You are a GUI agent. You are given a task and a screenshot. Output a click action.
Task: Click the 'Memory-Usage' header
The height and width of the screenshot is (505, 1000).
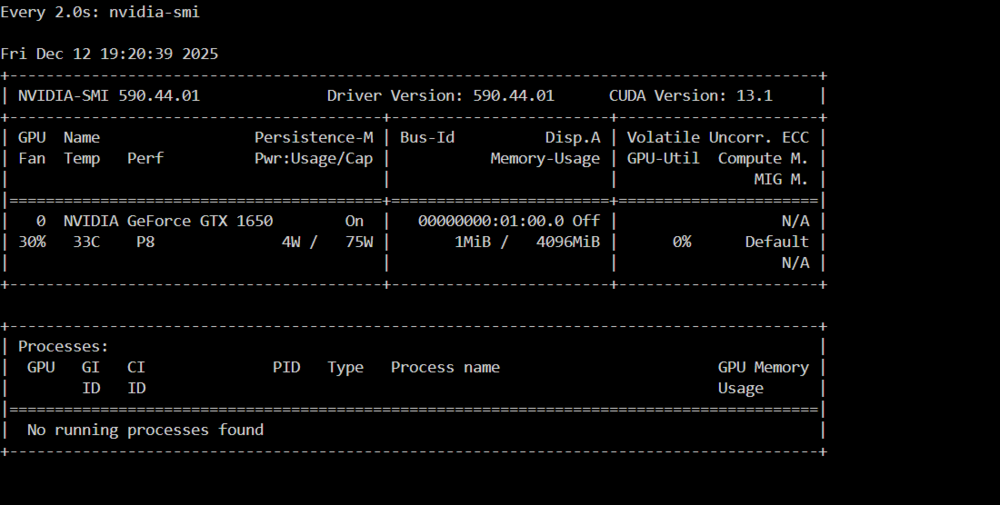coord(545,159)
